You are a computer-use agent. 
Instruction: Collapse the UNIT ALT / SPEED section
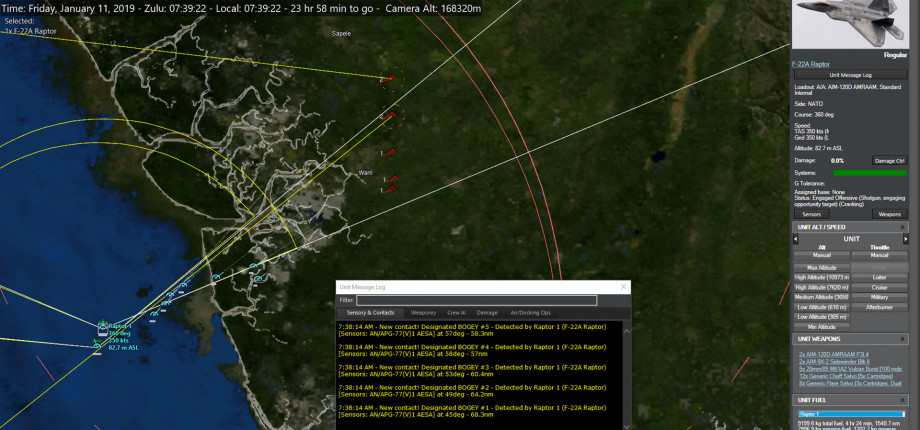902,227
